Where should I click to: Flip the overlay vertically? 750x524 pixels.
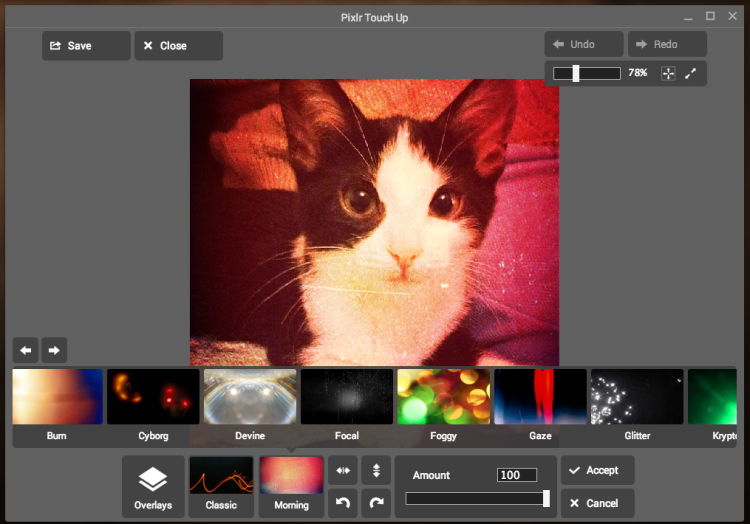(376, 470)
